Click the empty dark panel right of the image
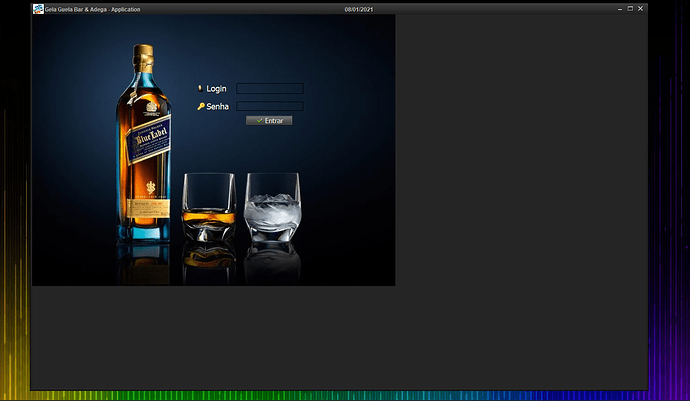690x401 pixels. point(521,150)
